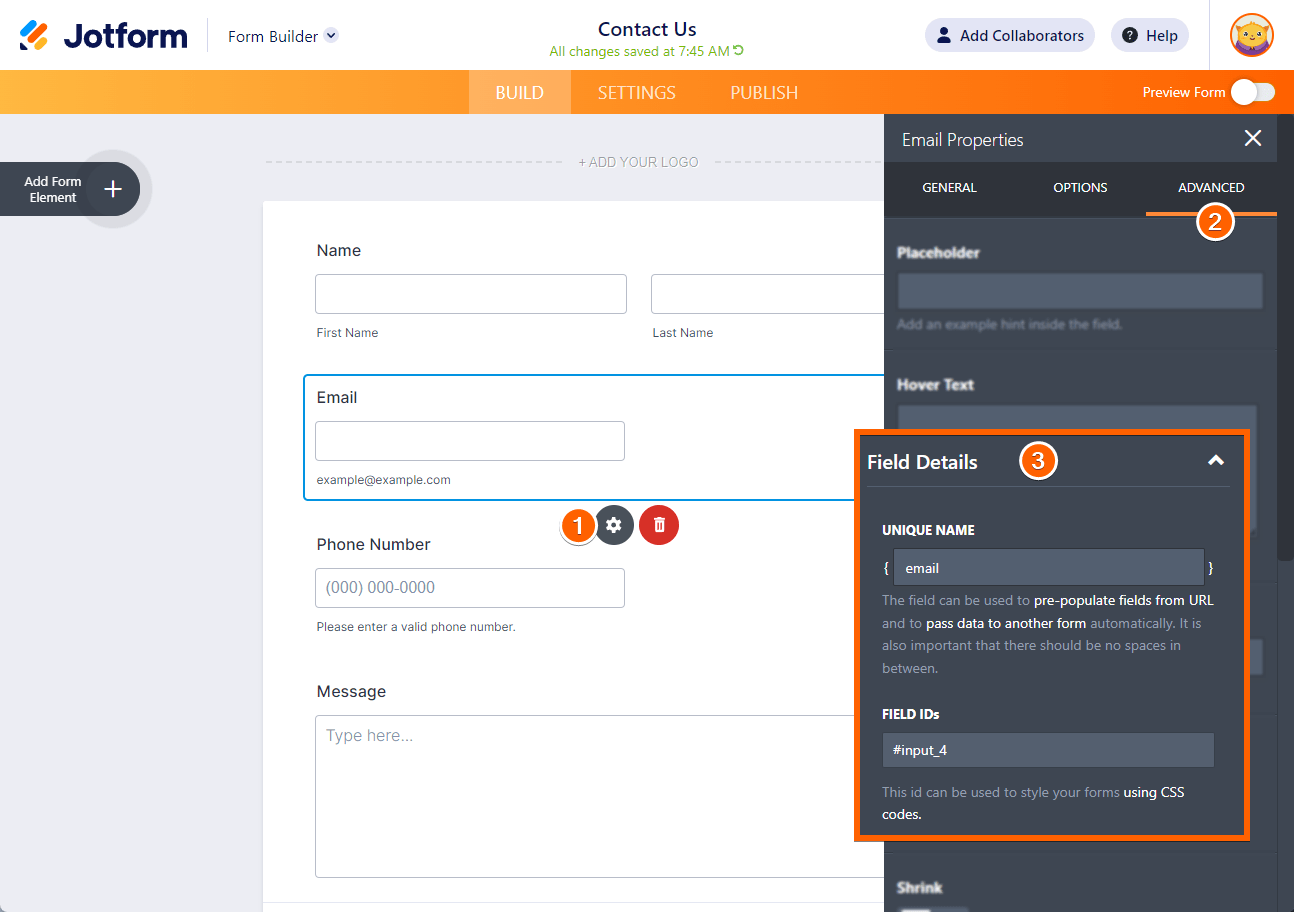
Task: Click the revert changes icon beside saved time
Action: pyautogui.click(x=739, y=50)
